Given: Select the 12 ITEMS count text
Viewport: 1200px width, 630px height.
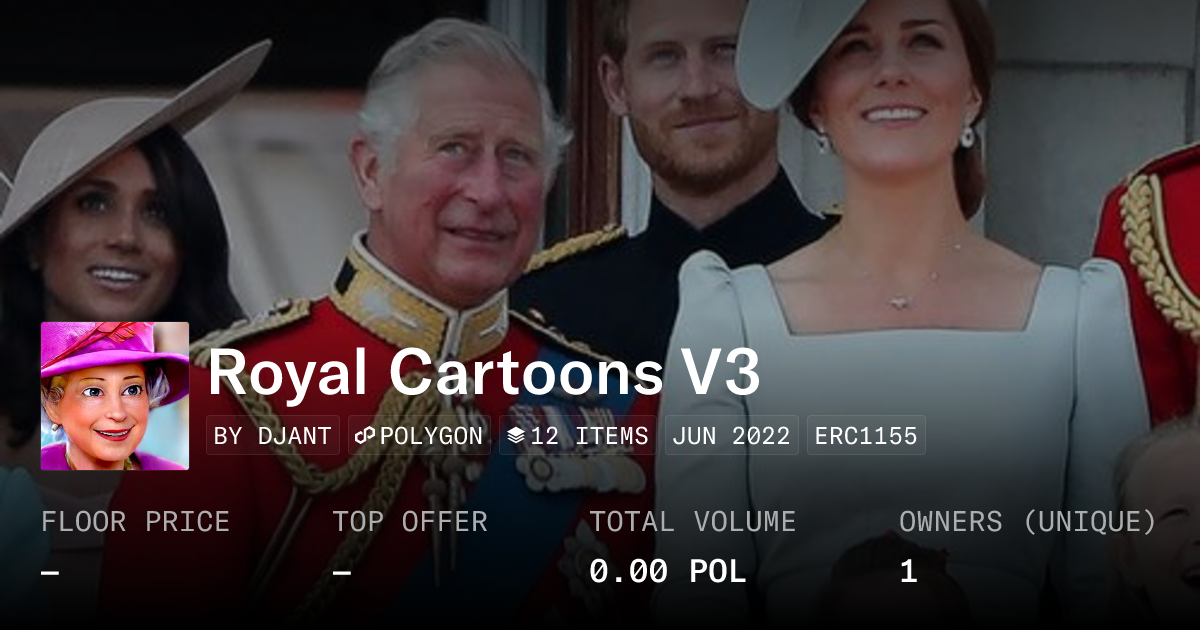Looking at the screenshot, I should click(589, 436).
